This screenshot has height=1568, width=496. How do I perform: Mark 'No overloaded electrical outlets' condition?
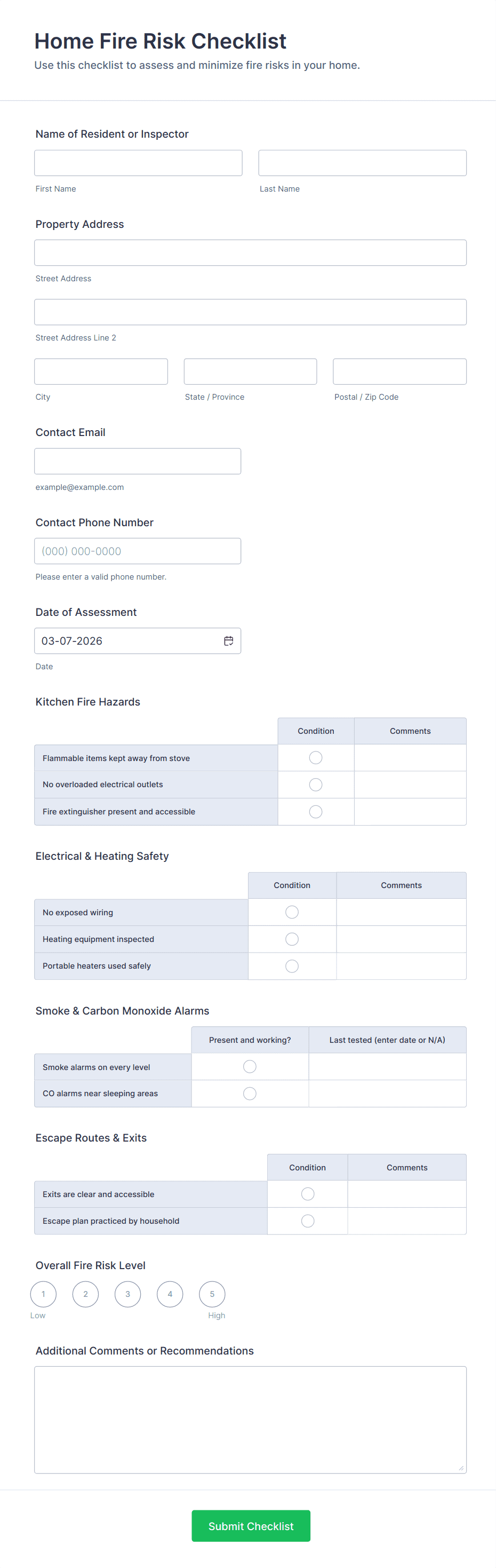pos(315,785)
